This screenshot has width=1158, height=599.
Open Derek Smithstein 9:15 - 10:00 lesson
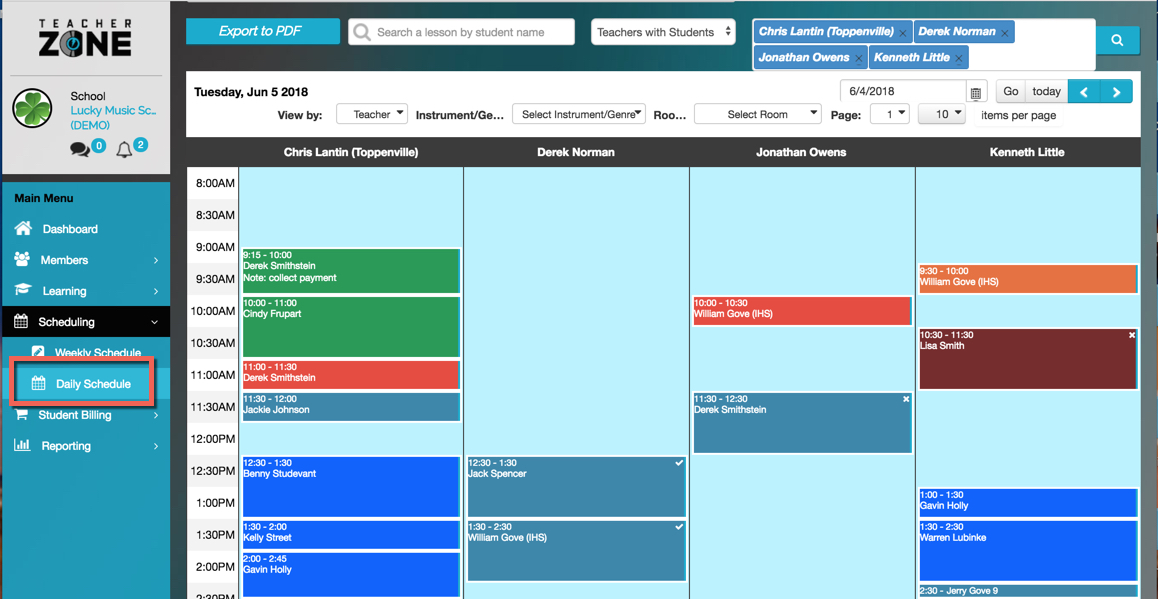pos(351,271)
